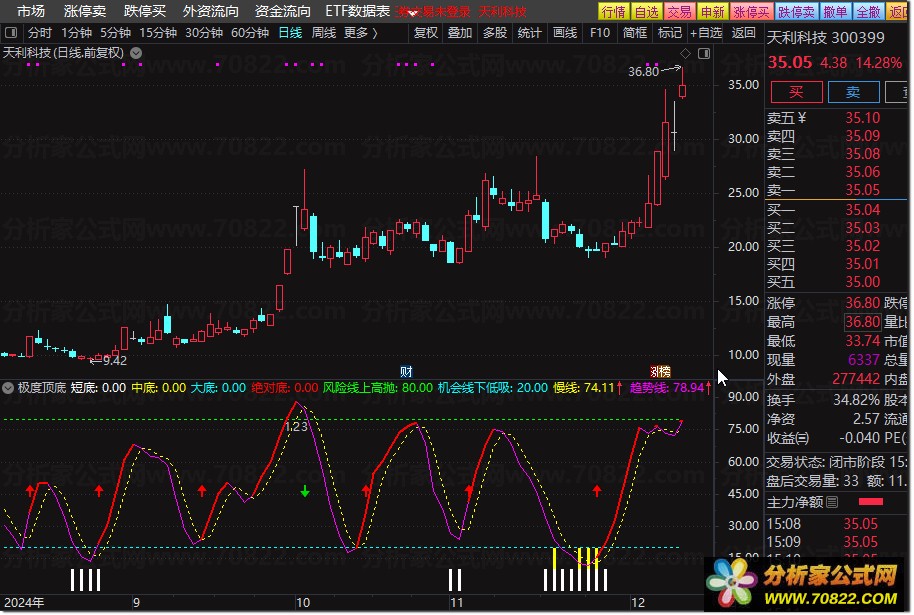This screenshot has width=914, height=615.
Task: Click the 卖五 price 35.10
Action: 863,118
